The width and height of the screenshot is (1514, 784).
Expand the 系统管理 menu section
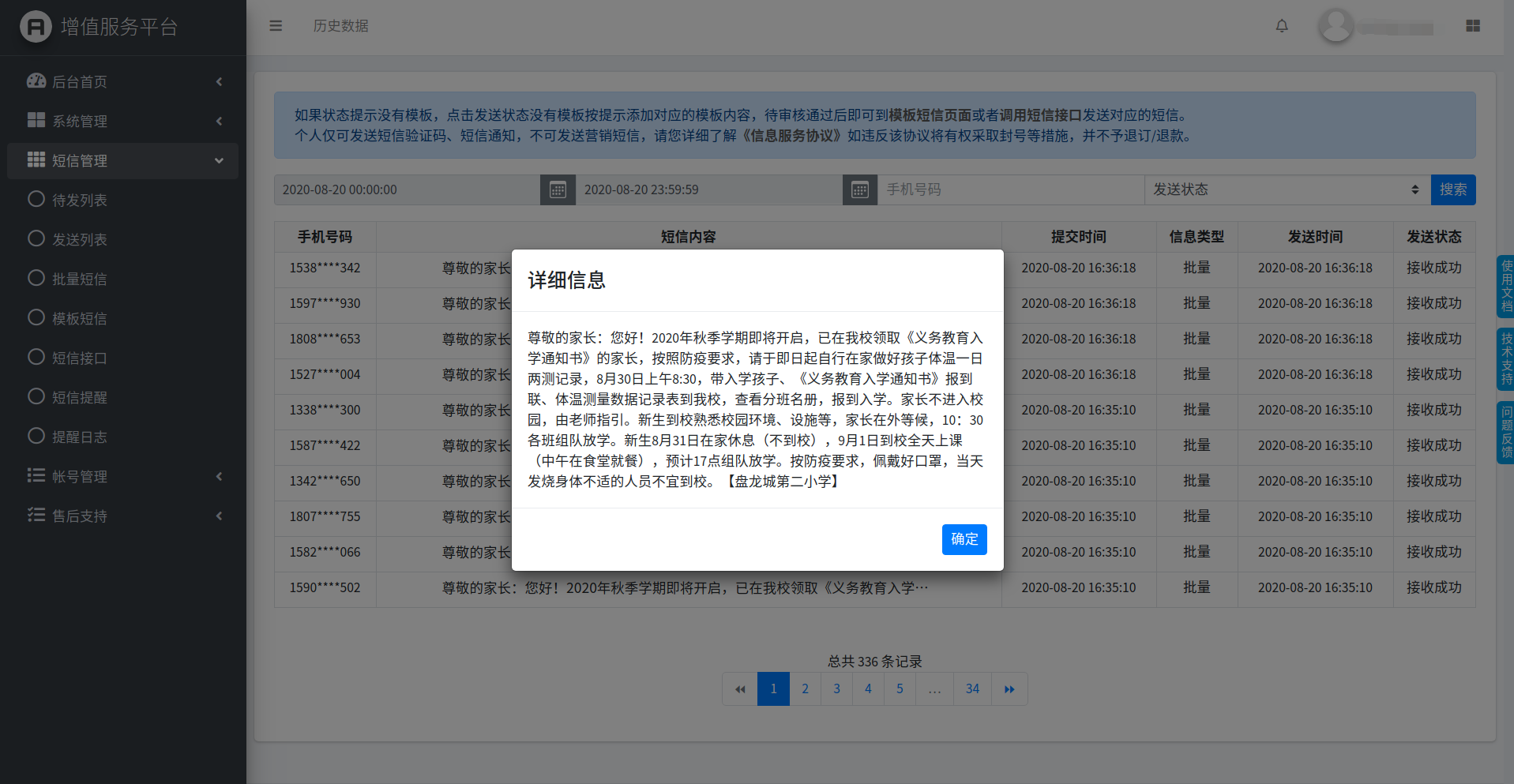tap(122, 122)
